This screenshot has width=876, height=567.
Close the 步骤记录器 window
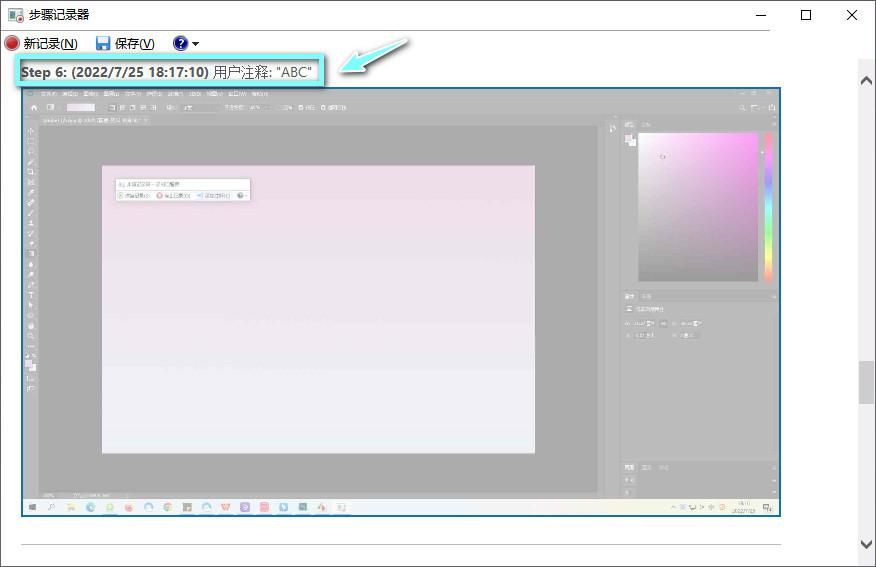[x=851, y=15]
